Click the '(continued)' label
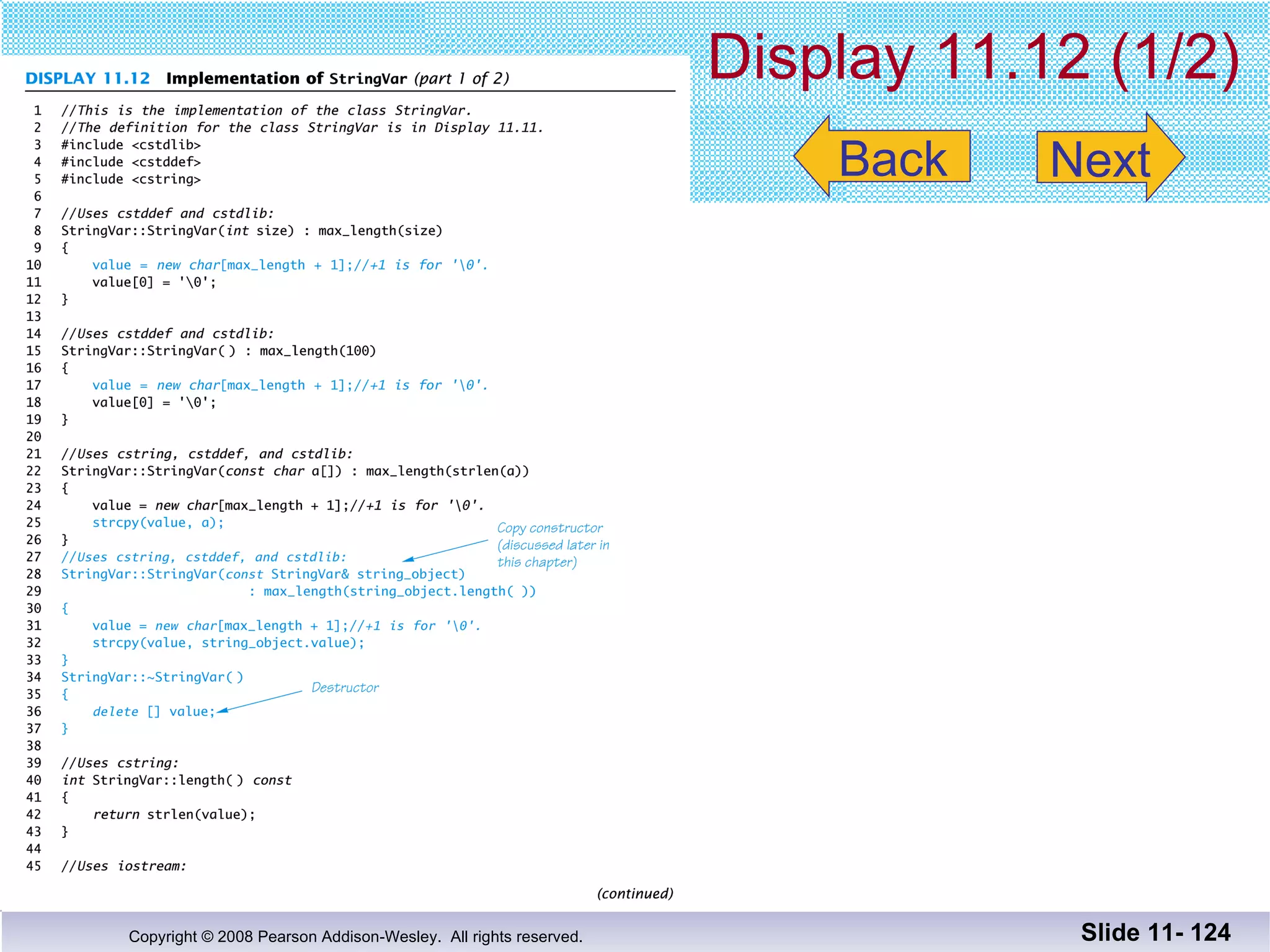 [x=635, y=894]
